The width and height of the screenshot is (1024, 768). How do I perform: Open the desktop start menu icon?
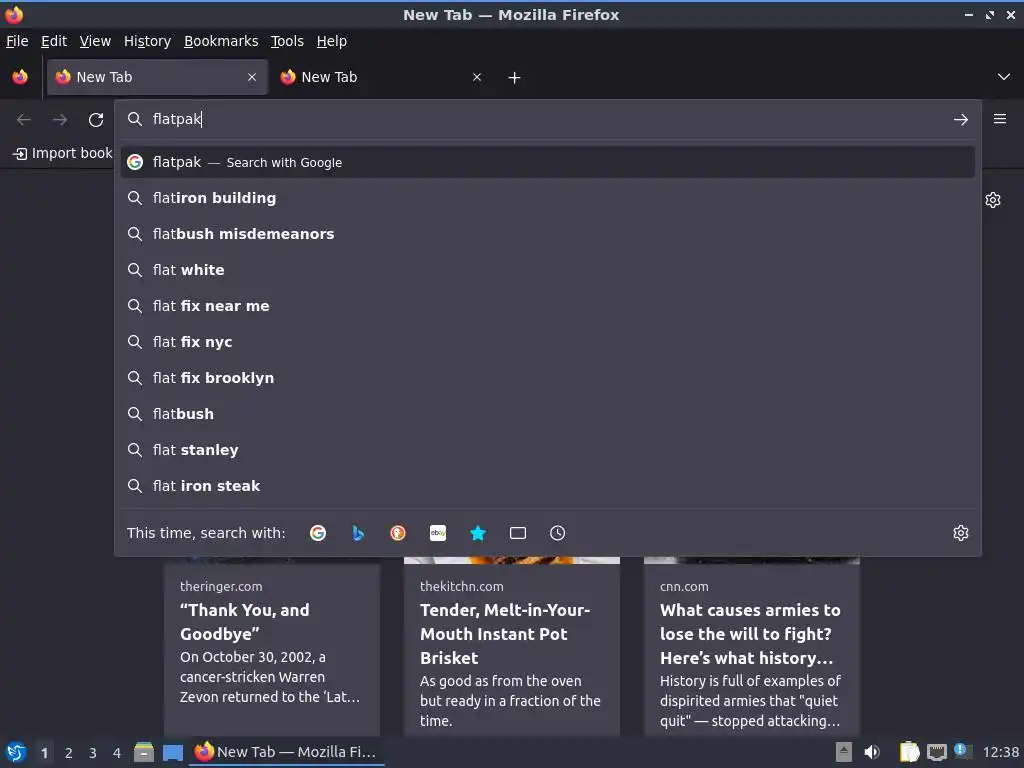16,752
